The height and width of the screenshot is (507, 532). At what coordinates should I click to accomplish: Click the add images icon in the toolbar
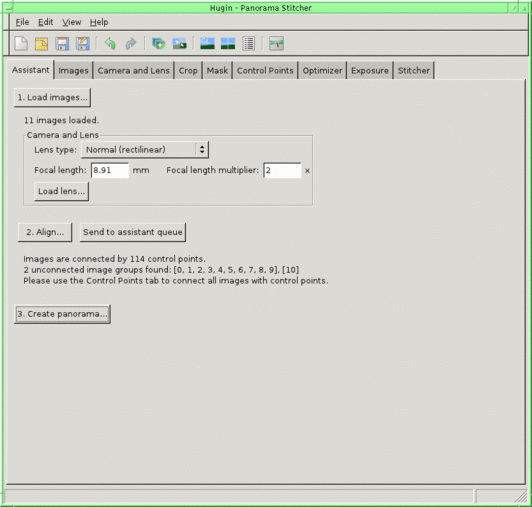click(158, 44)
